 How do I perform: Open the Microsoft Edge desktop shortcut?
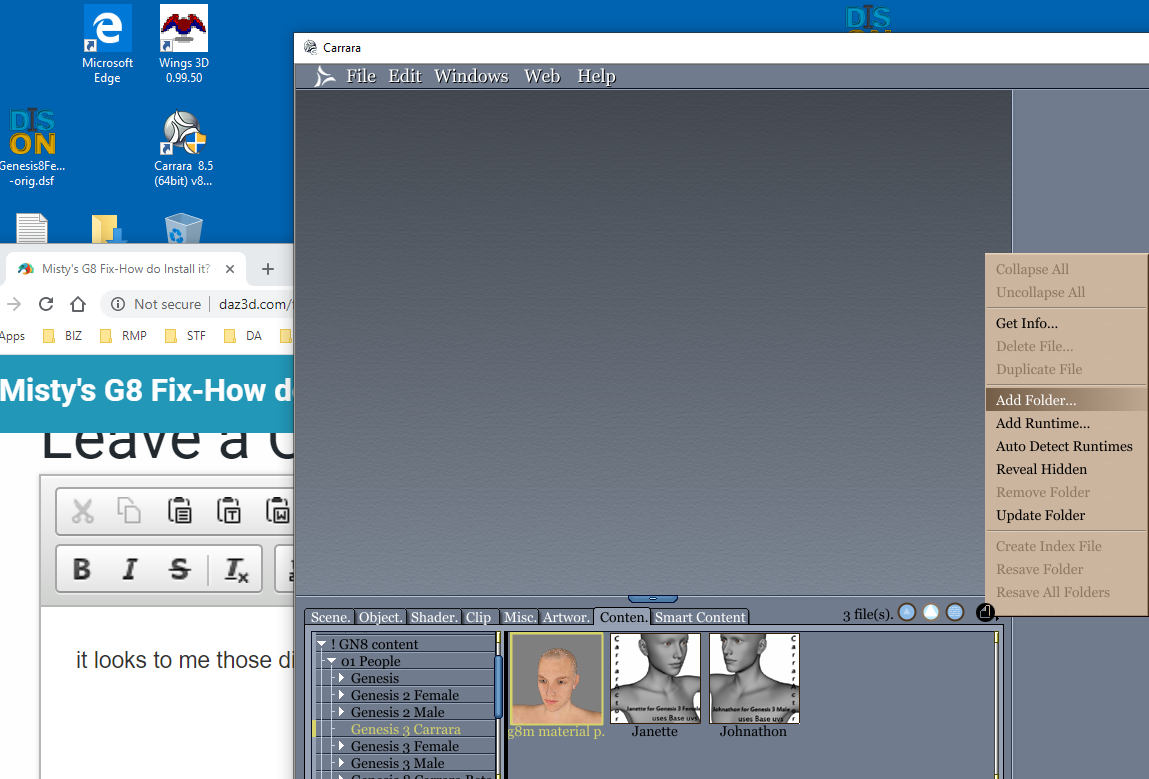(107, 44)
